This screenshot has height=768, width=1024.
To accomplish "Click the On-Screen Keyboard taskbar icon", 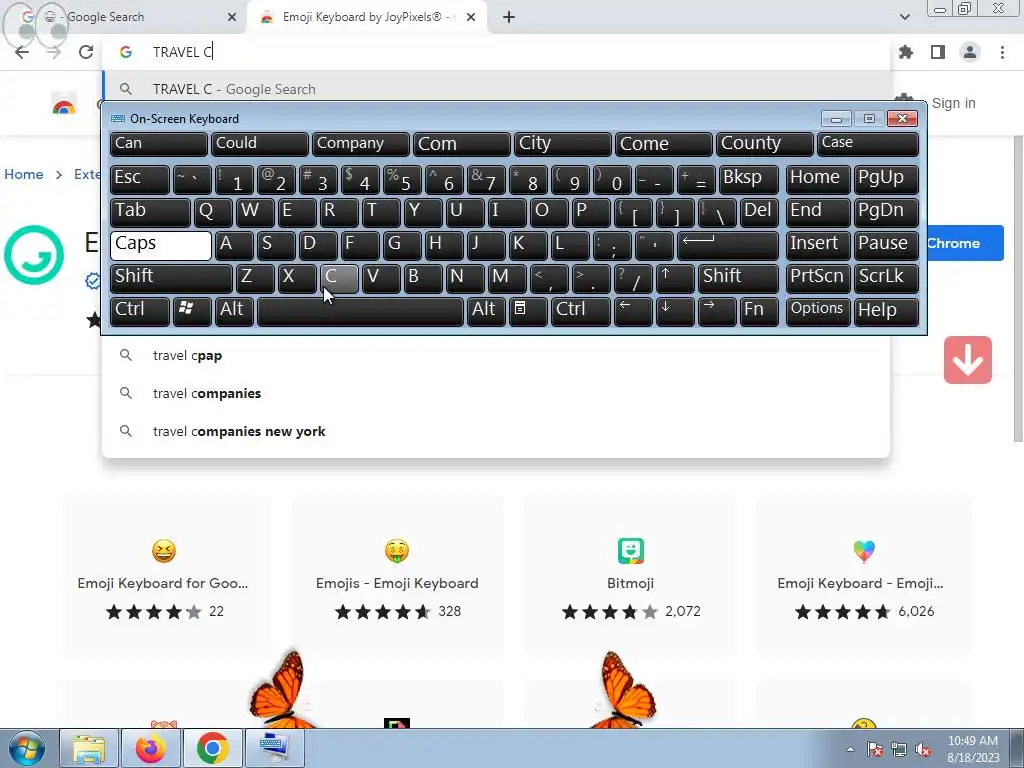I will coord(274,748).
